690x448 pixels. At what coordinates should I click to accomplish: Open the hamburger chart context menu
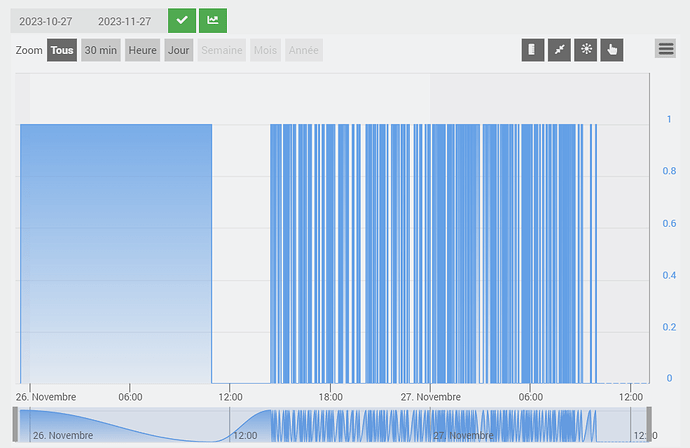(666, 48)
